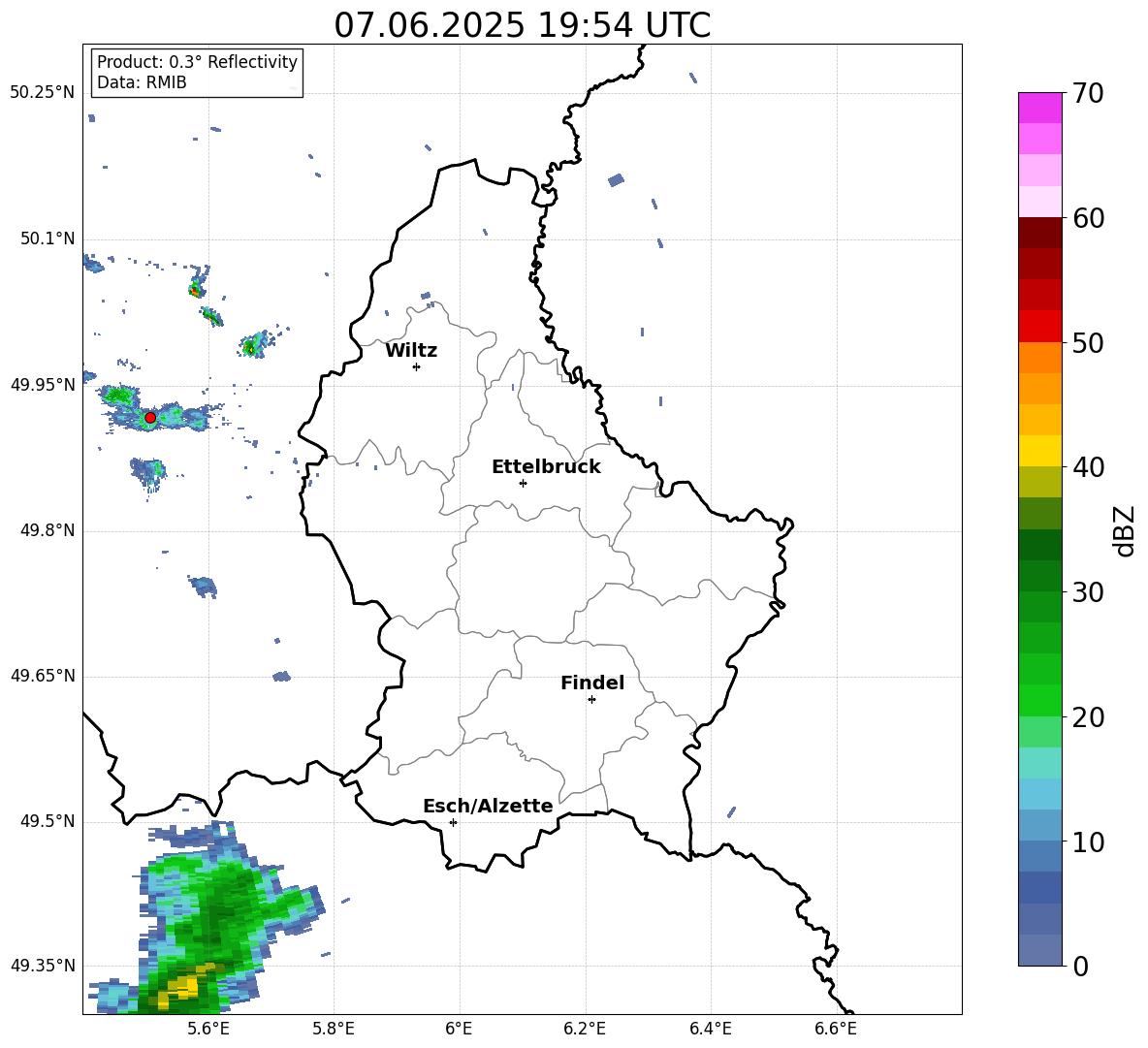Click the 49.8°N latitude label
Image resolution: width=1148 pixels, height=1048 pixels.
coord(48,530)
